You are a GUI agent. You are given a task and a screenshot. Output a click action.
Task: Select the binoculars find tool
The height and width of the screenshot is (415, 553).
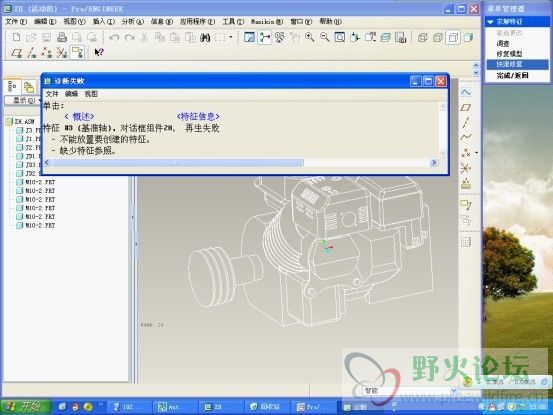coord(205,37)
